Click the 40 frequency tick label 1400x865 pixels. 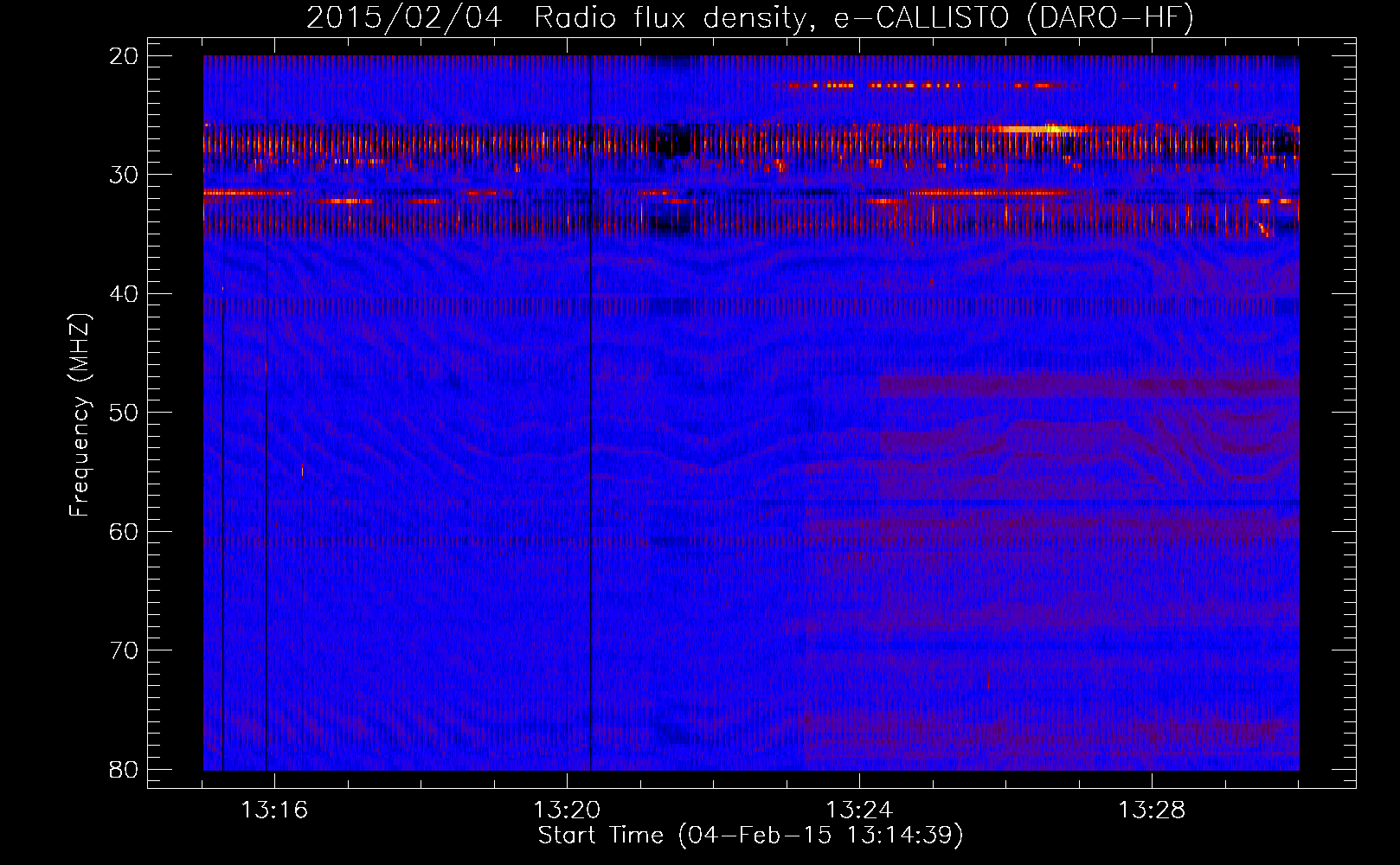click(x=125, y=294)
